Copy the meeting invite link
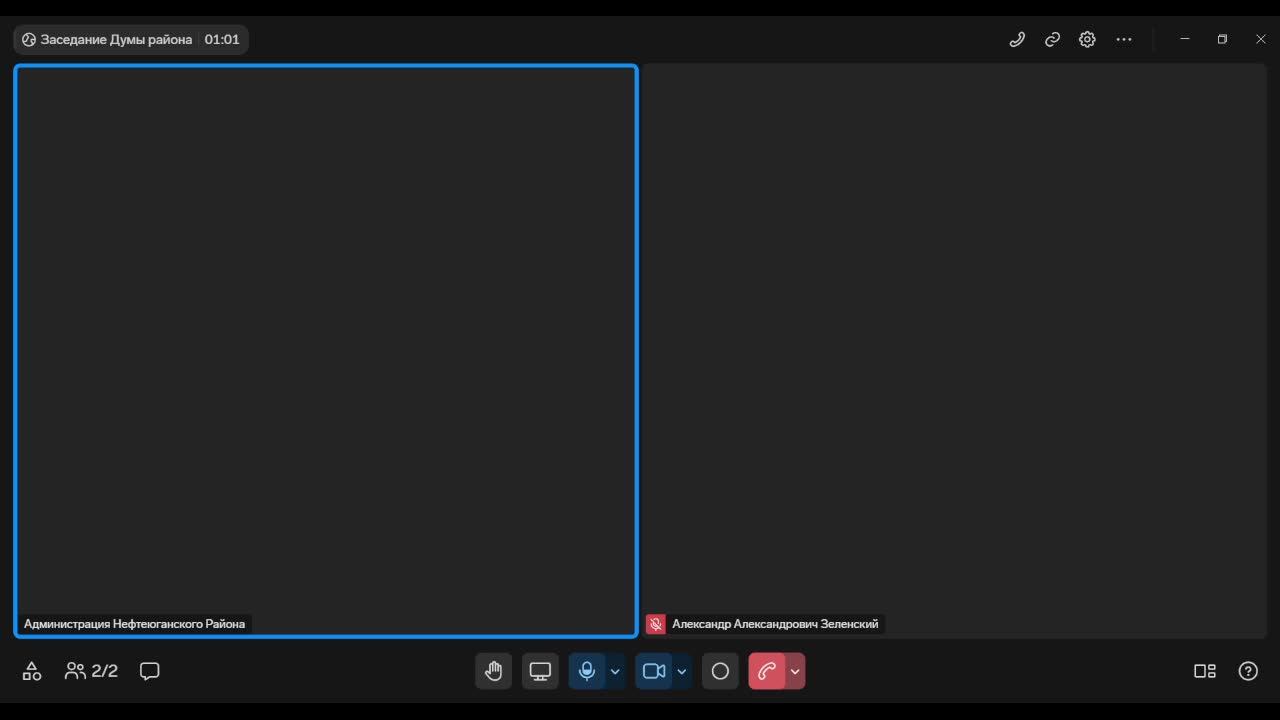 click(1052, 40)
